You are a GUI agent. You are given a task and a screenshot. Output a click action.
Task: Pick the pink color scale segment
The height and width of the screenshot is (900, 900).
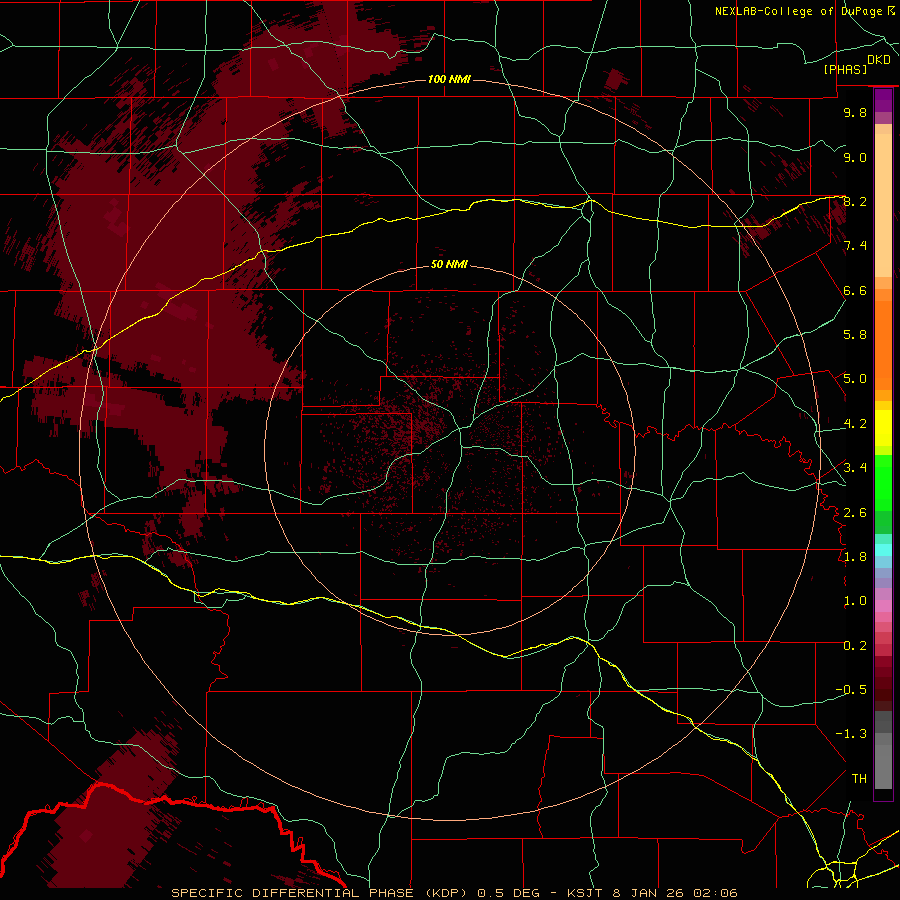tap(883, 606)
